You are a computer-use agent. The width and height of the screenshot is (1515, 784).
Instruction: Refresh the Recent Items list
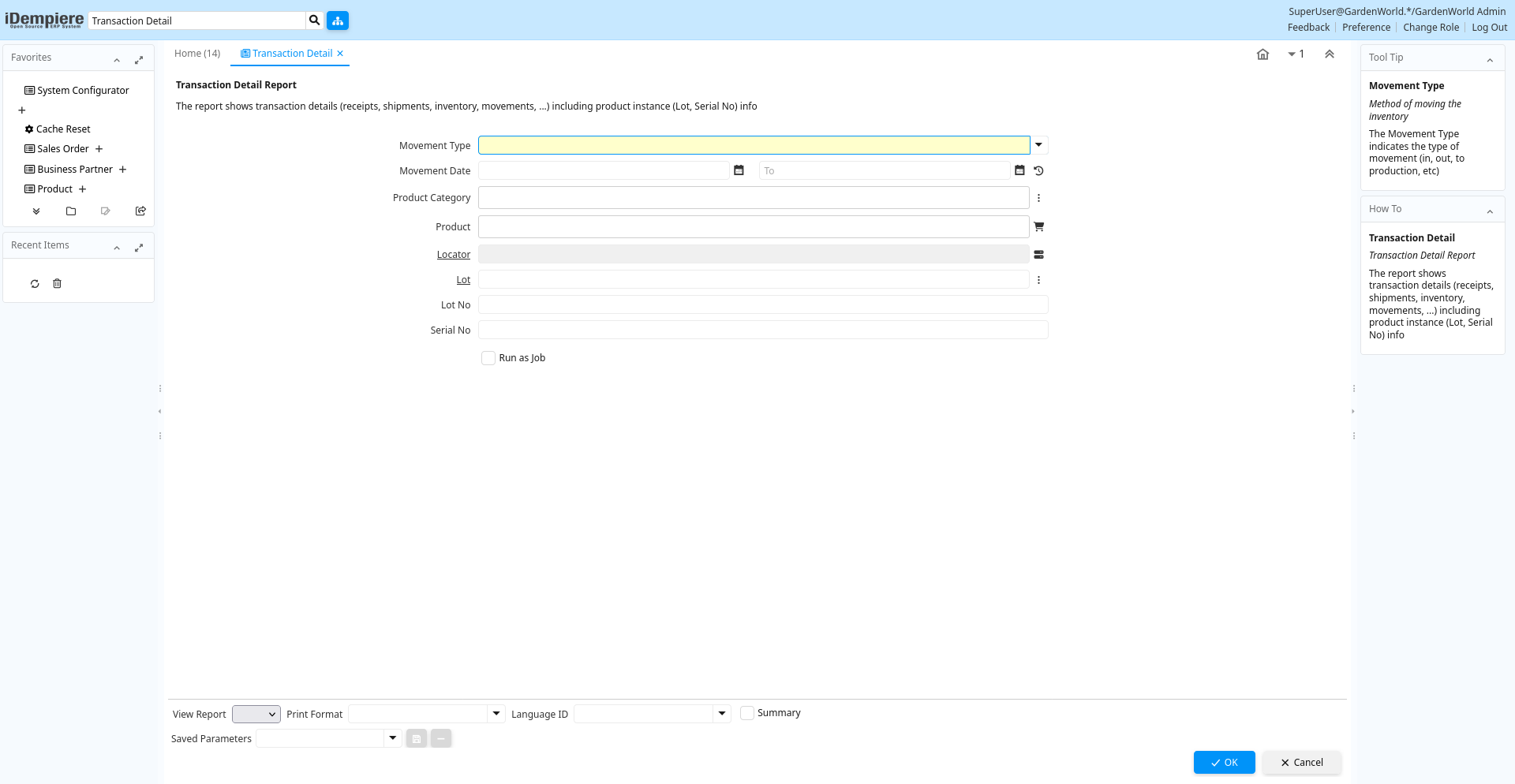click(x=35, y=284)
